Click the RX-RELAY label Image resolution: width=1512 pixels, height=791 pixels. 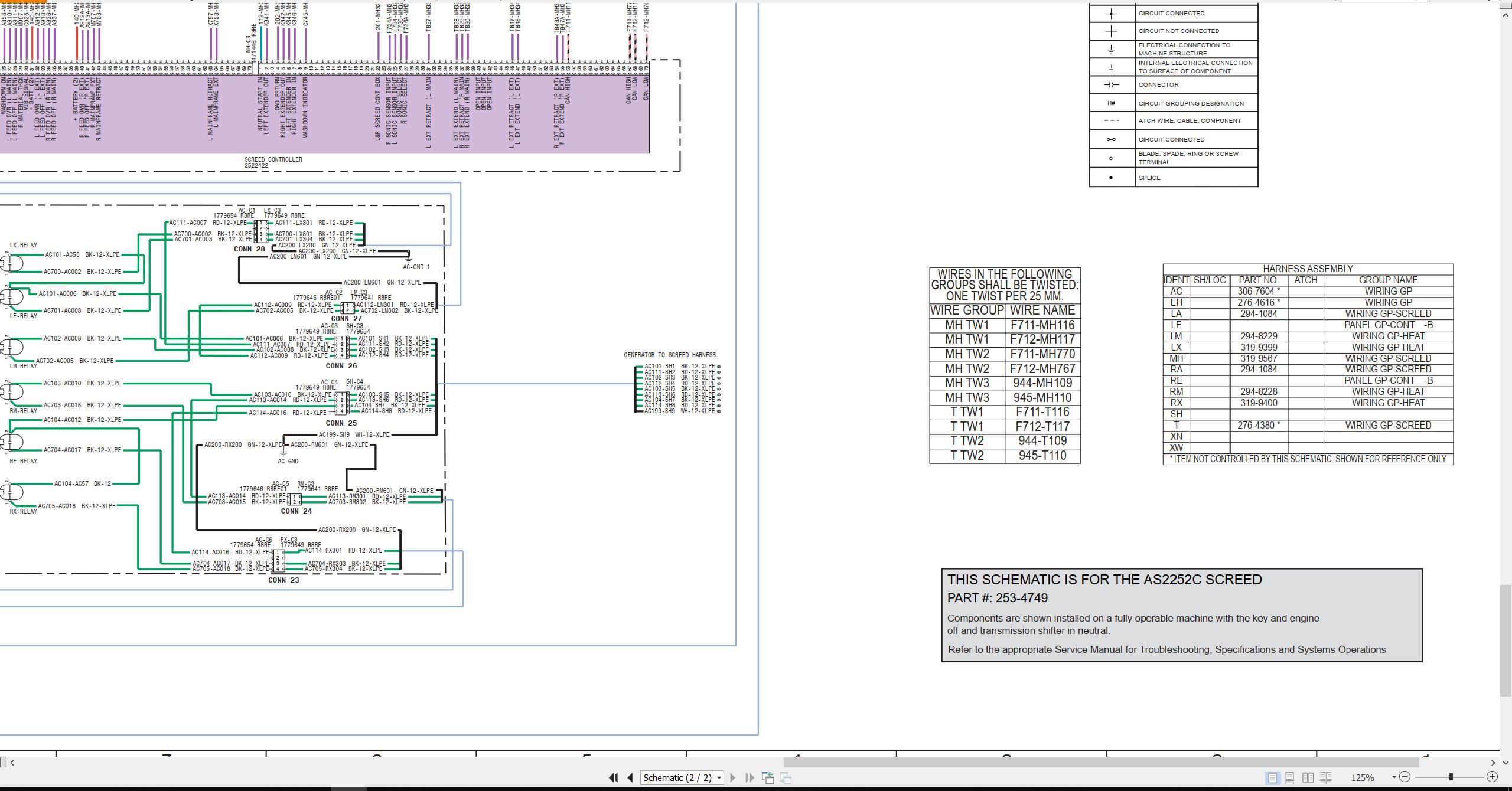tap(23, 511)
